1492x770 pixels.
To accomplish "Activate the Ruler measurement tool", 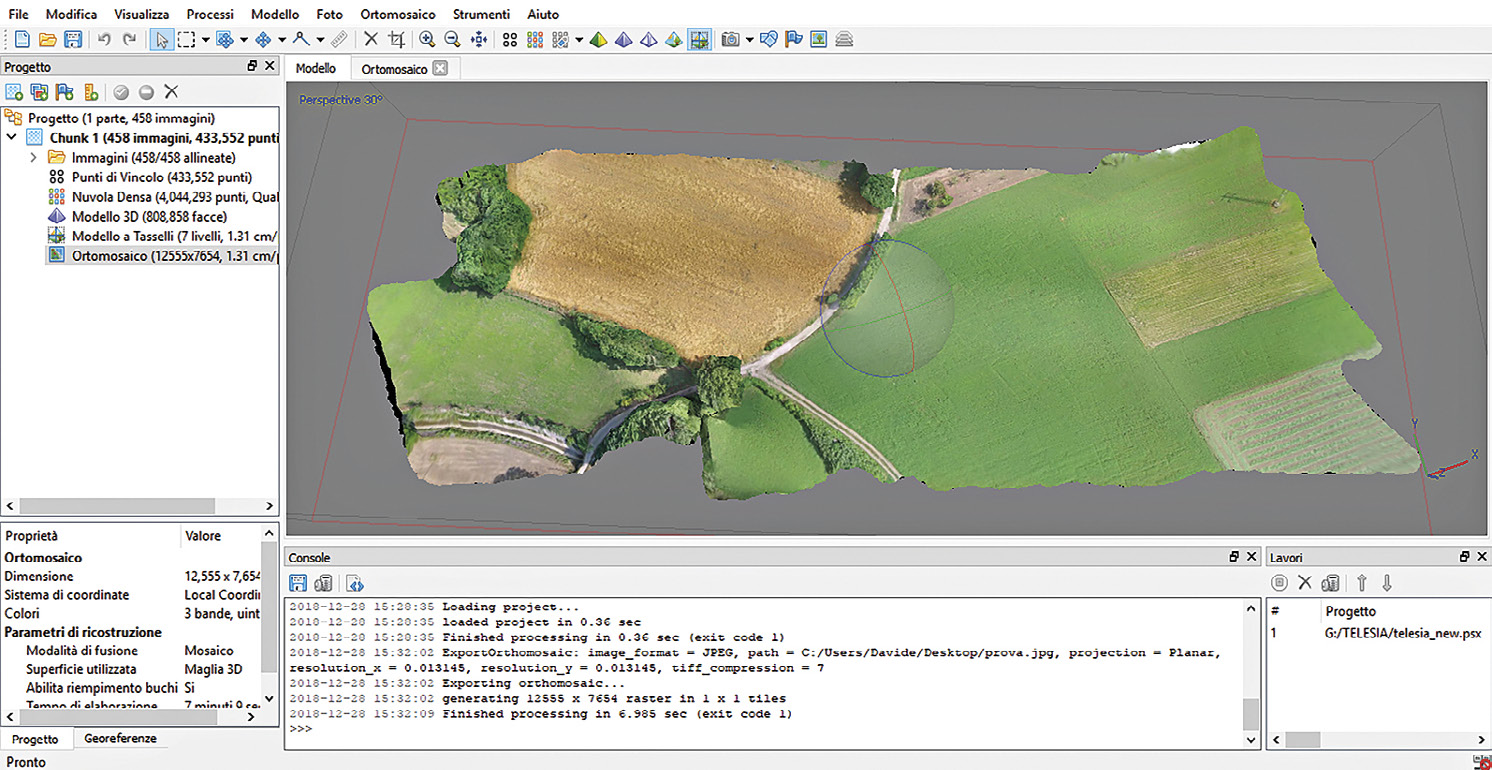I will [x=339, y=40].
